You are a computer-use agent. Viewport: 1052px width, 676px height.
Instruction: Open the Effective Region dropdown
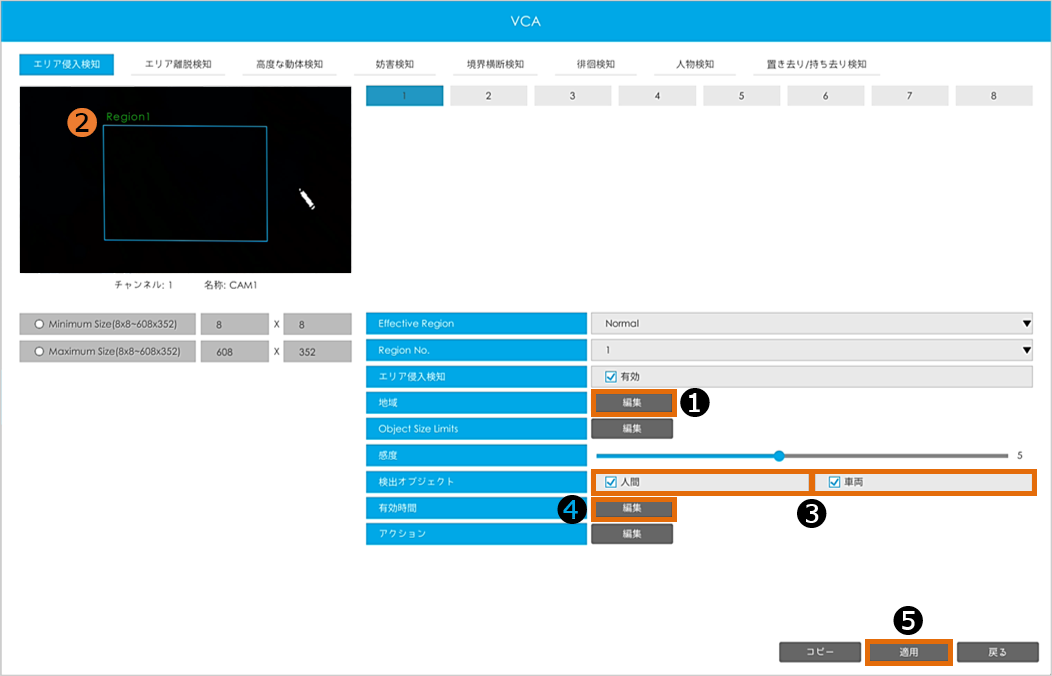tap(811, 324)
